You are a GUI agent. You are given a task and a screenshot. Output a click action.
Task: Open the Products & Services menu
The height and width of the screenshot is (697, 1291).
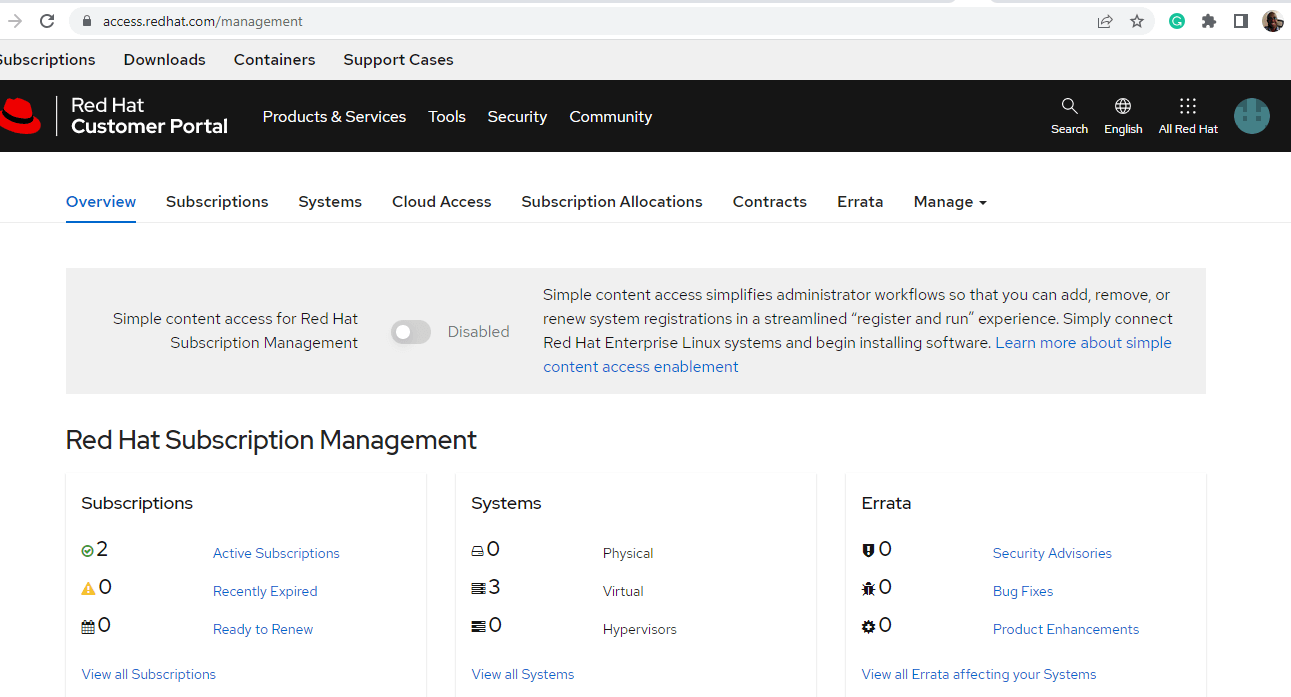point(334,117)
